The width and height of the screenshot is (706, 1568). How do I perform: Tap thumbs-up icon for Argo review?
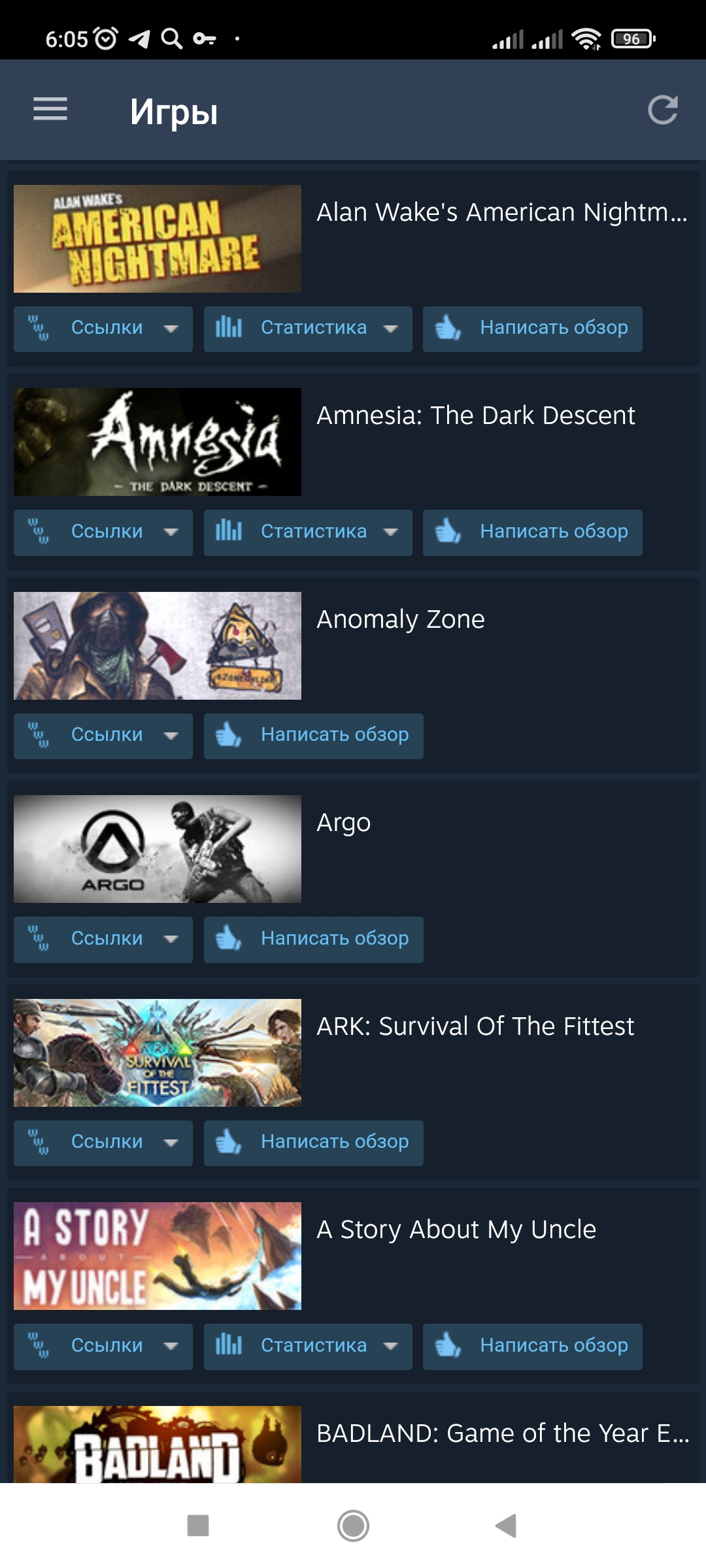pyautogui.click(x=229, y=939)
